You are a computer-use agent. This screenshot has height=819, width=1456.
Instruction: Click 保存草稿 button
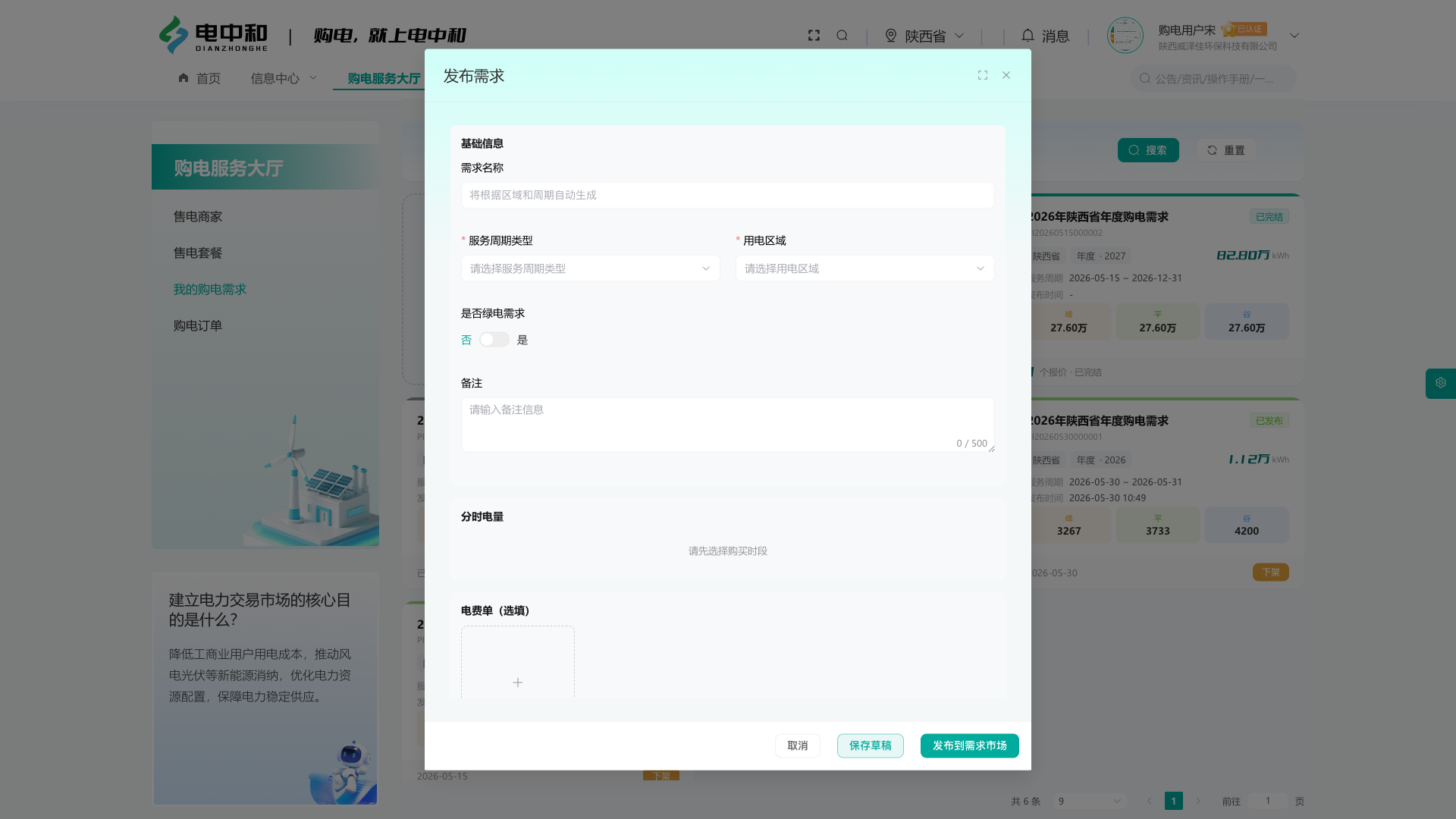click(x=871, y=746)
